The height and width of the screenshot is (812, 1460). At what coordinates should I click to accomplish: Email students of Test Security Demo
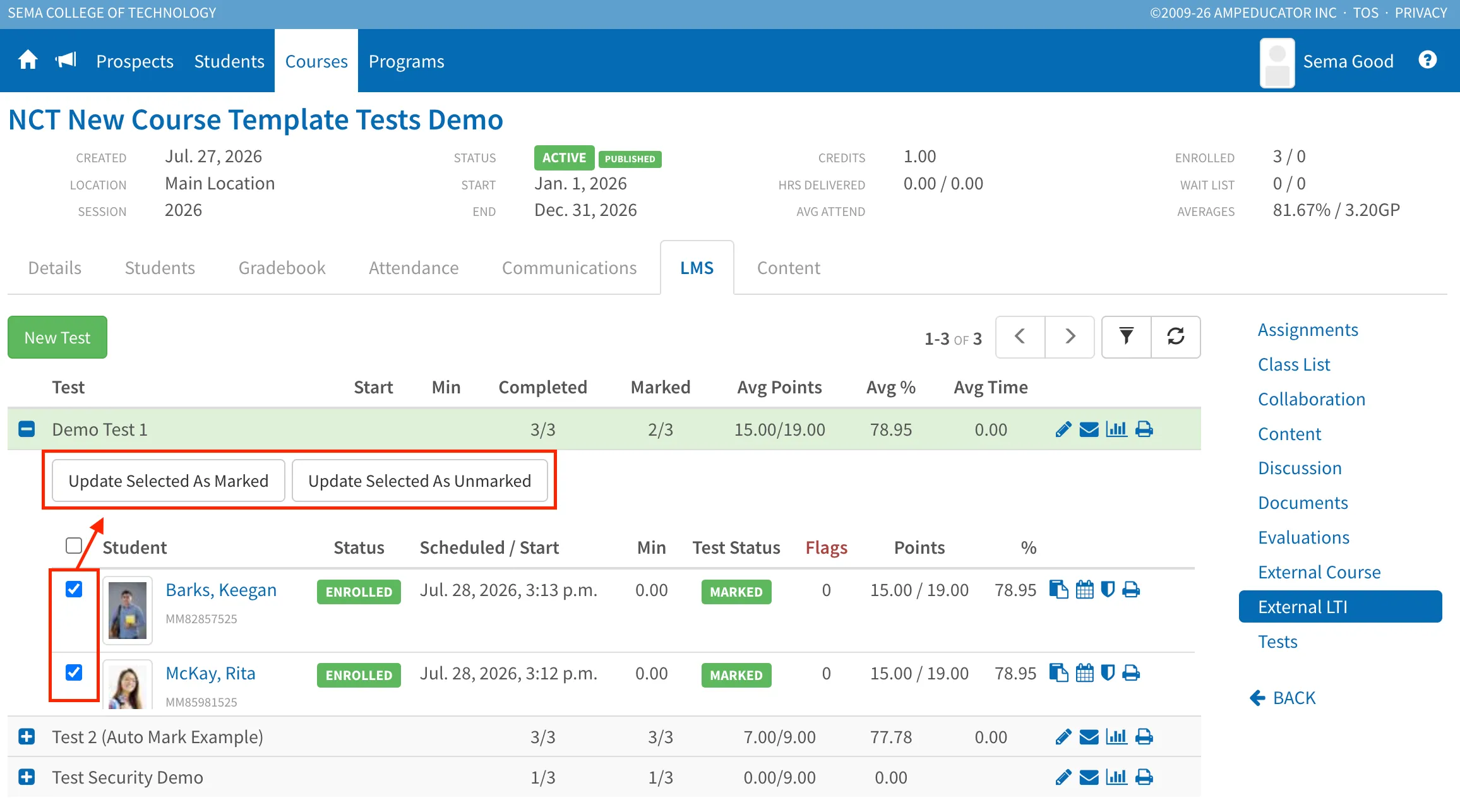click(x=1089, y=777)
